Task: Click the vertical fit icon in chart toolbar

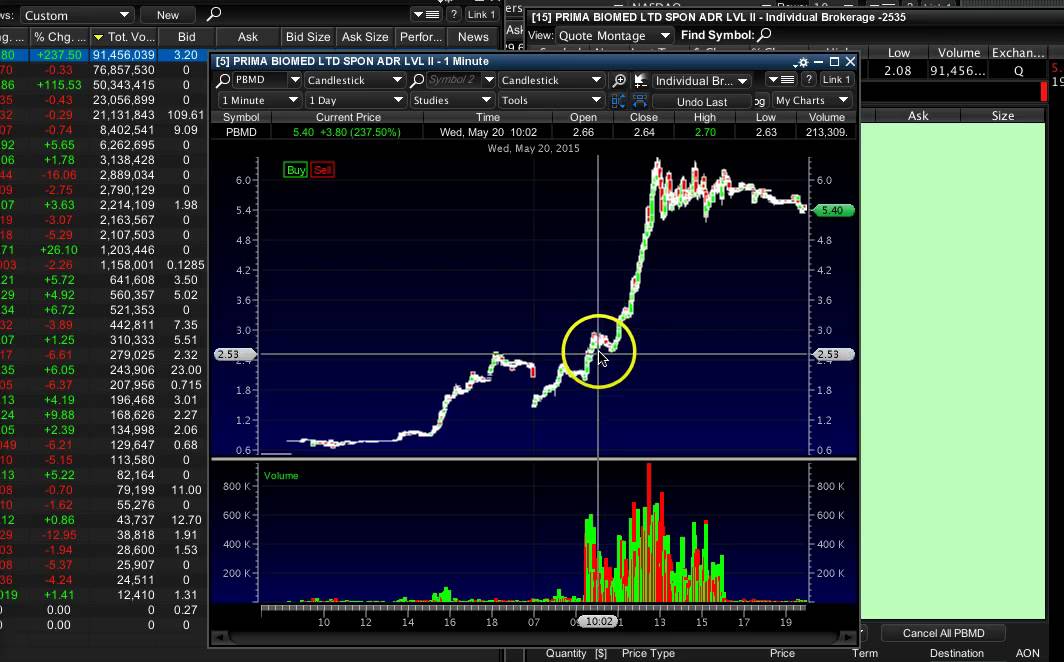Action: coord(618,101)
